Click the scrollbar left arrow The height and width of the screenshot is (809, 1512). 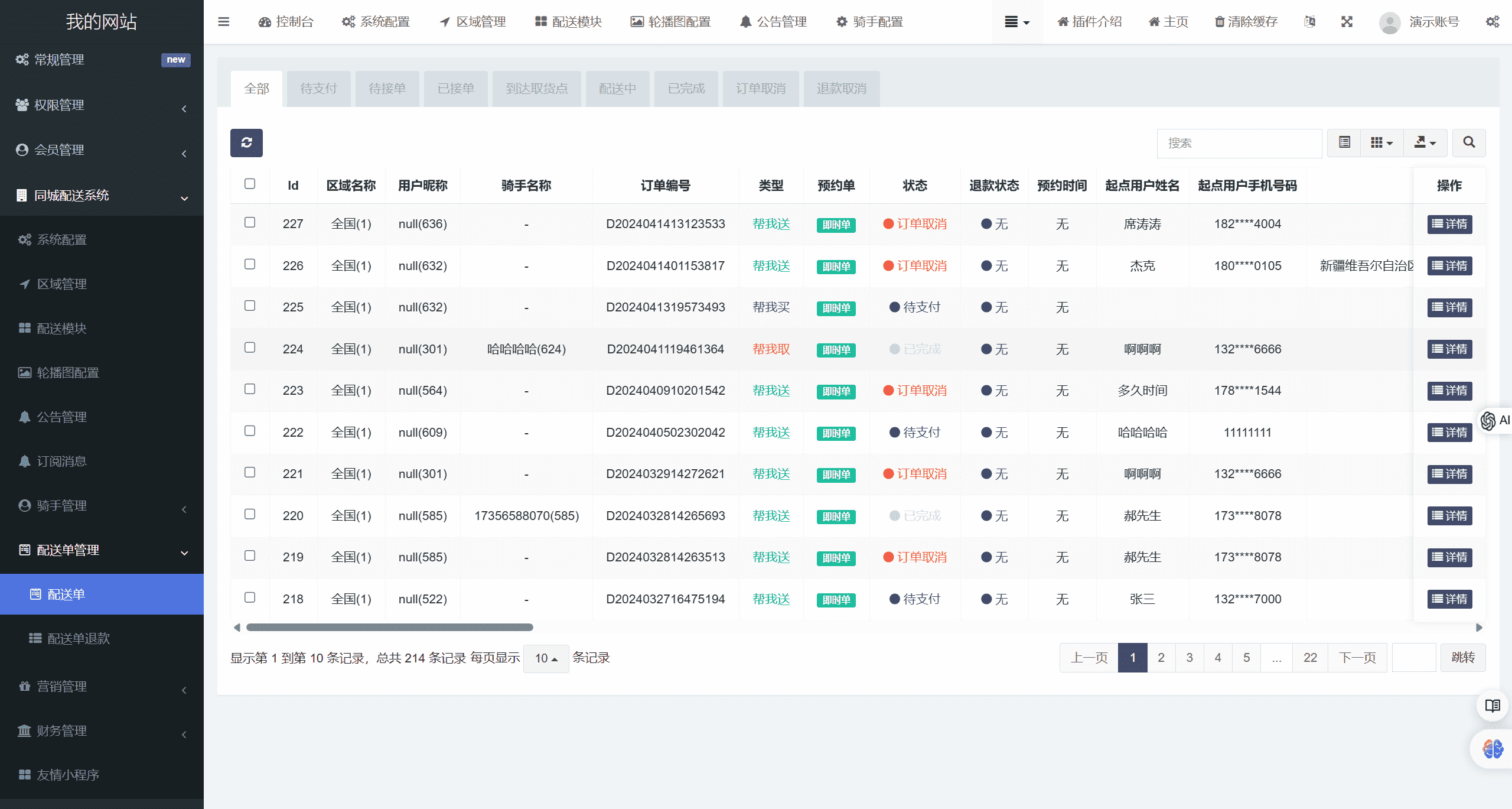237,628
